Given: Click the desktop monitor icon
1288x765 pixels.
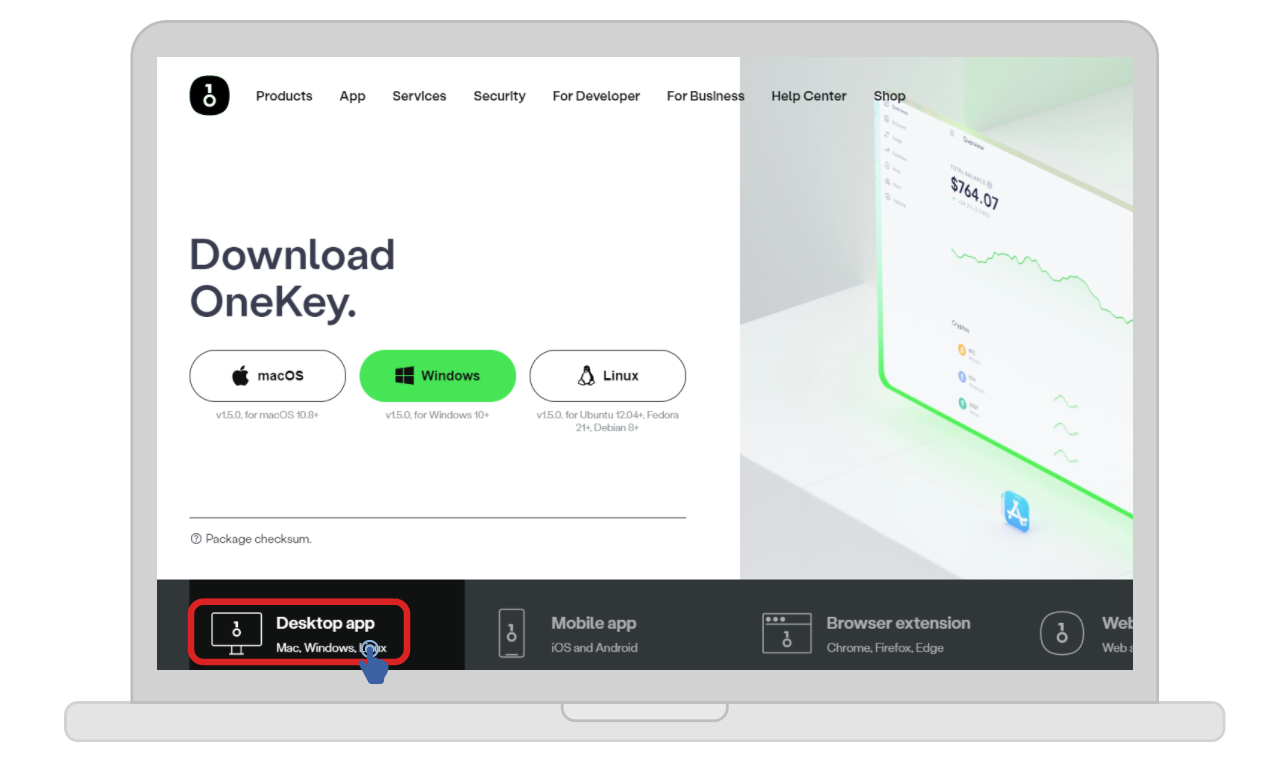Looking at the screenshot, I should coord(236,634).
